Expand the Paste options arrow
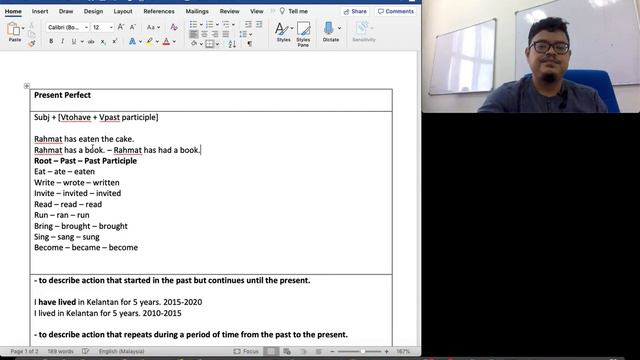This screenshot has height=360, width=640. point(23,28)
